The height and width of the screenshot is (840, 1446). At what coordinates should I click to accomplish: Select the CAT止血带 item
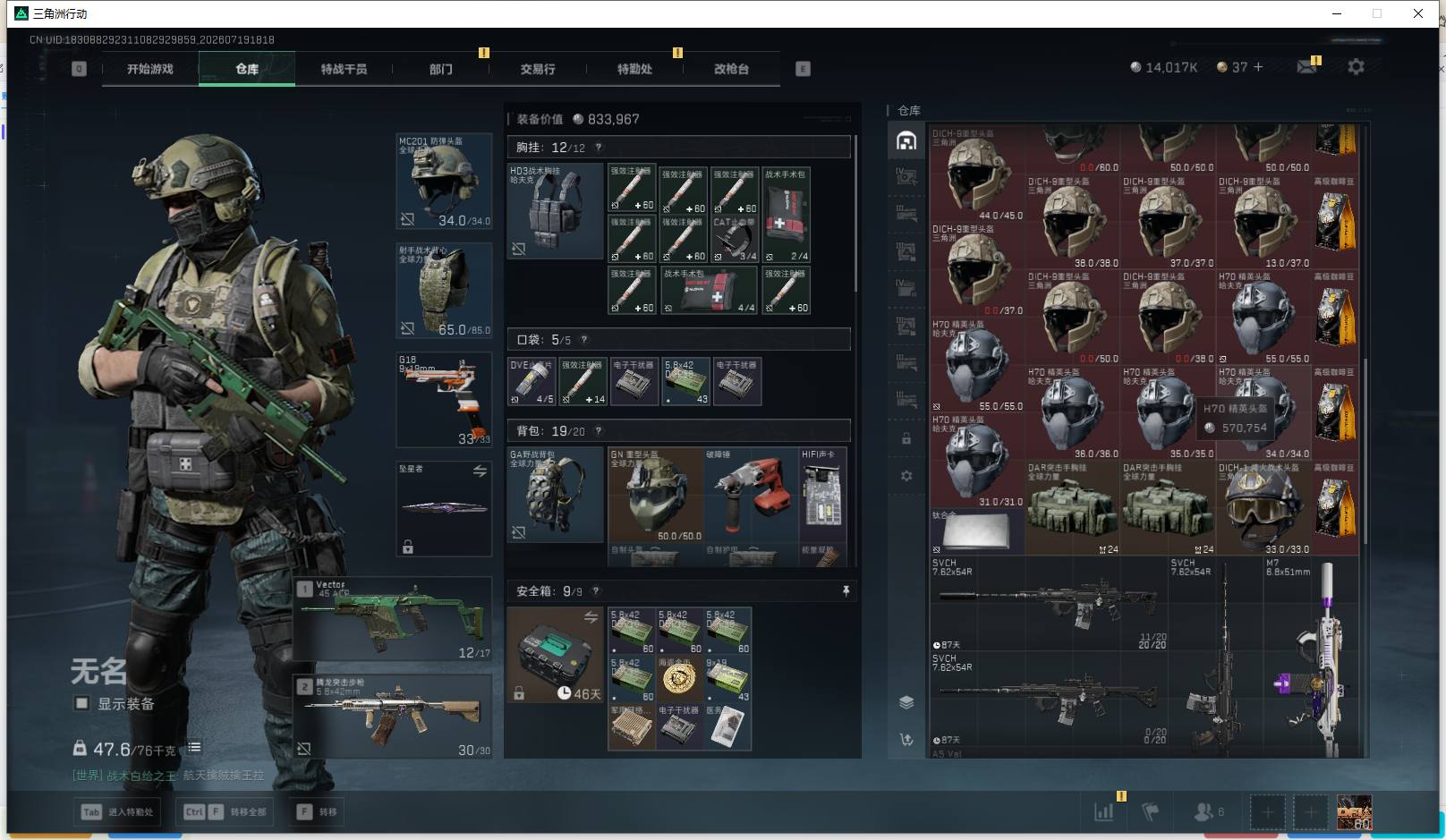(x=736, y=239)
